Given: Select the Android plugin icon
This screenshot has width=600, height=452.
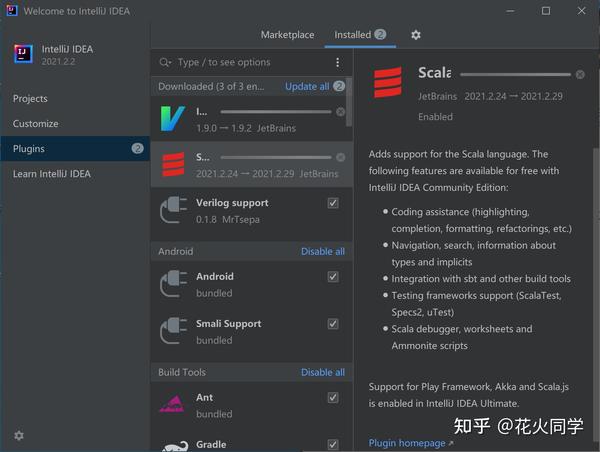Looking at the screenshot, I should (173, 284).
